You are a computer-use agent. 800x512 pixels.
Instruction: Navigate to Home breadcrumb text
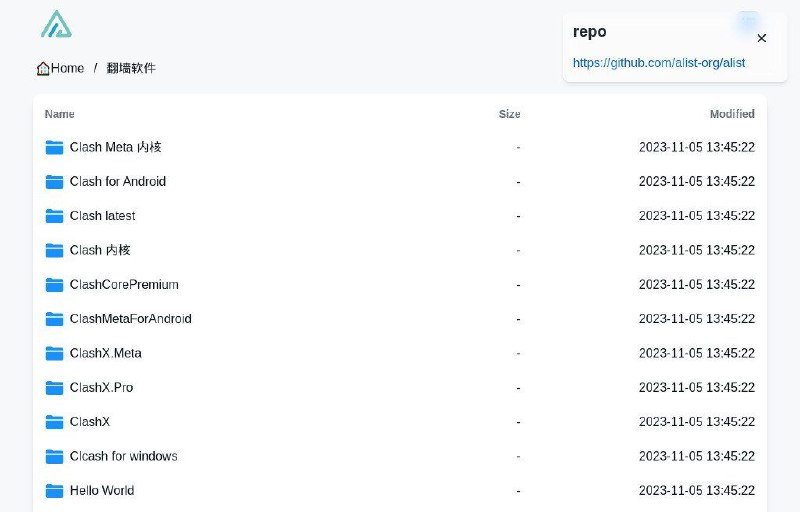[x=68, y=69]
